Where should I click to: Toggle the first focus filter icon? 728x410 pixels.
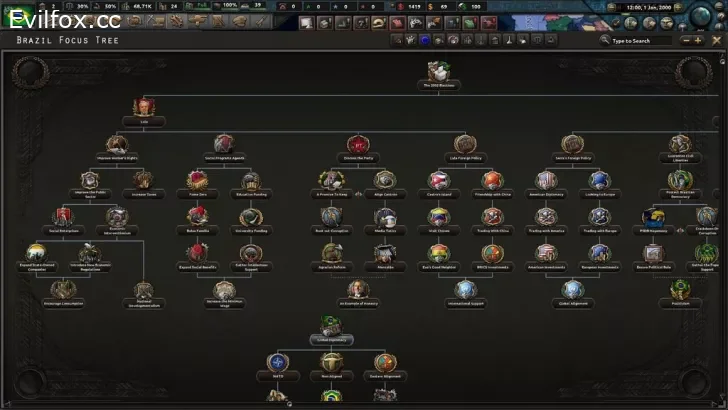[396, 40]
